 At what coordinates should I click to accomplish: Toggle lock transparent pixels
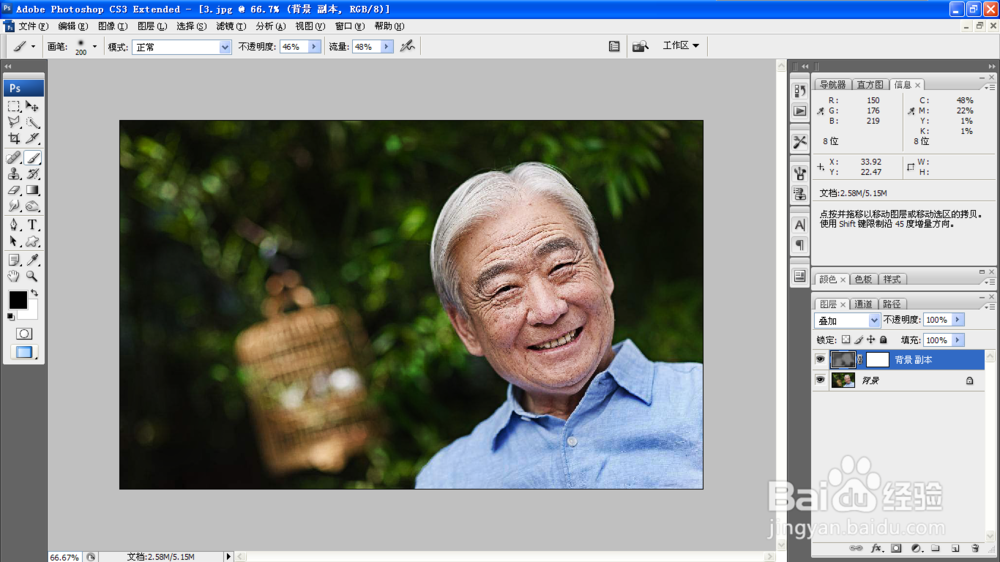click(x=846, y=340)
